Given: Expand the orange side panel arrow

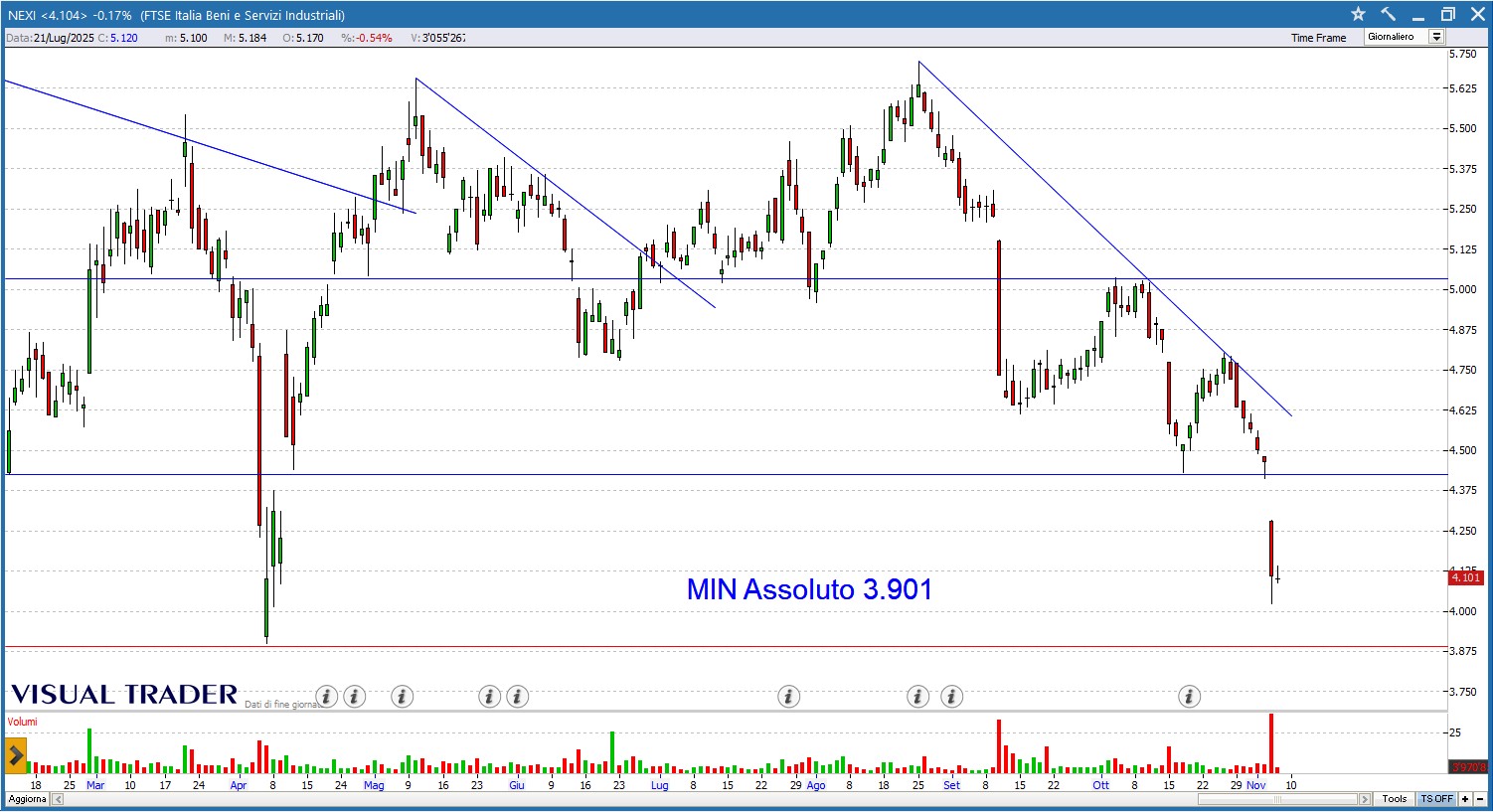Looking at the screenshot, I should [x=15, y=756].
